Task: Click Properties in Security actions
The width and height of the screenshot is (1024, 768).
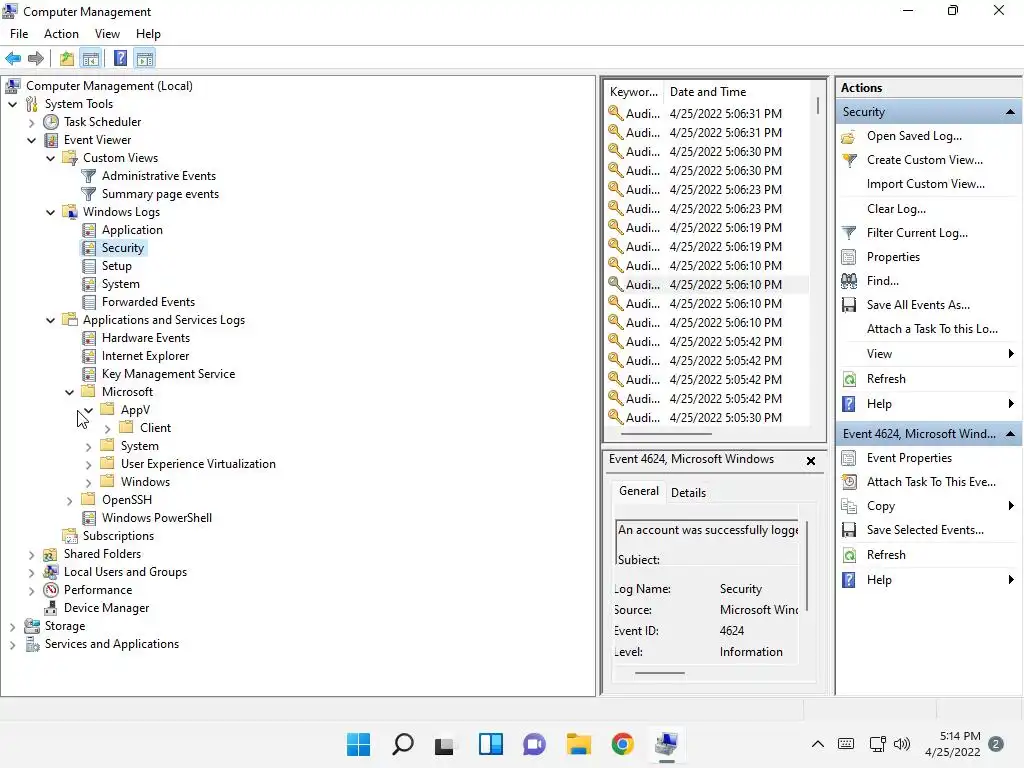Action: tap(893, 257)
